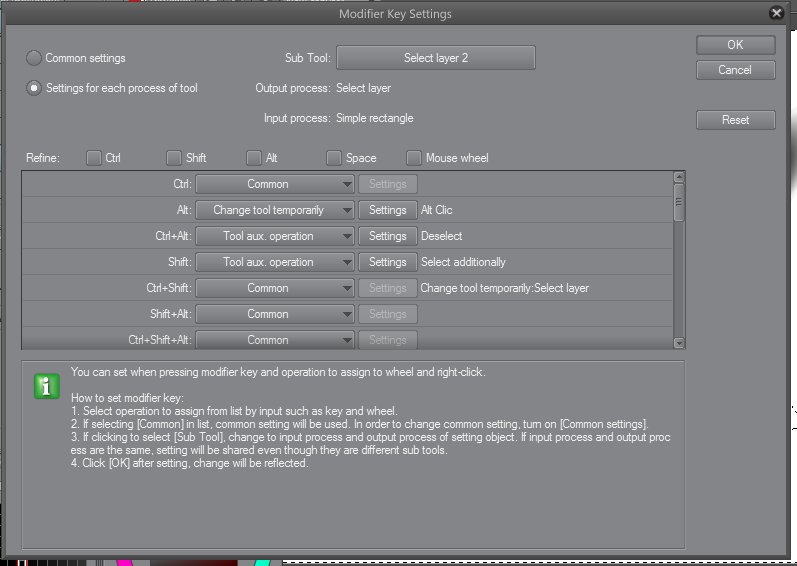
Task: Click the OK button
Action: [x=735, y=45]
